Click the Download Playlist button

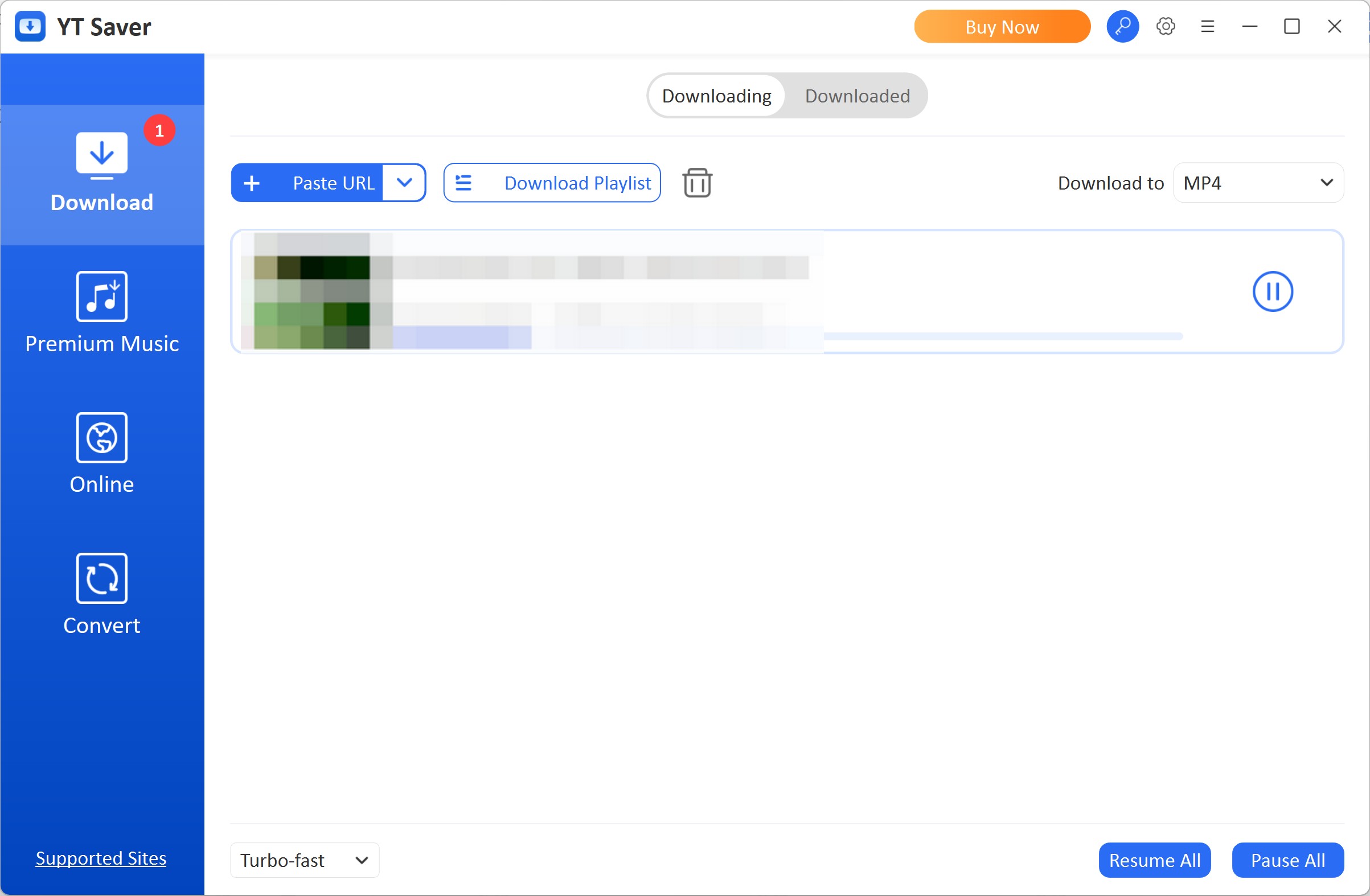pos(552,183)
